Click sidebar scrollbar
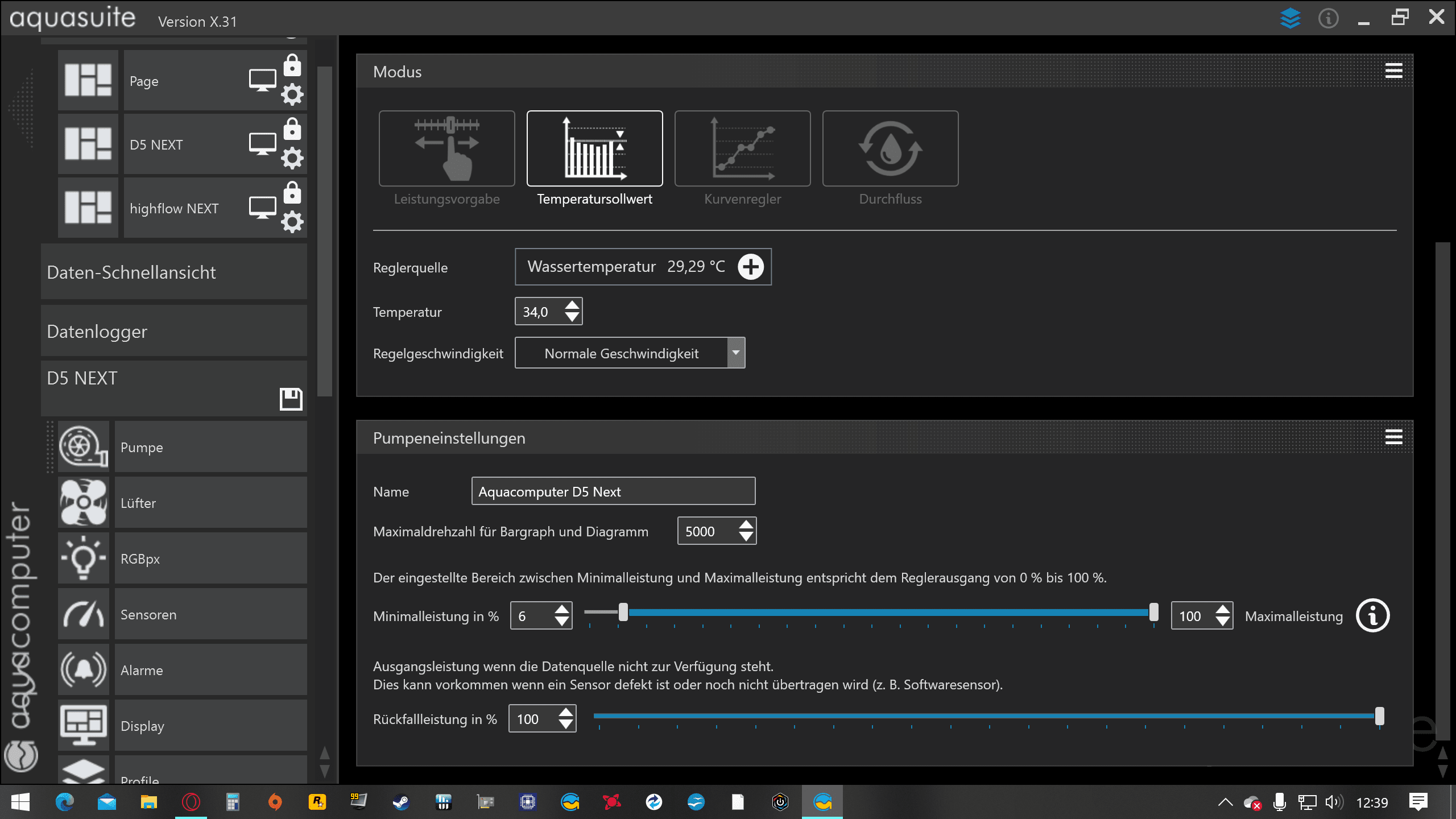The width and height of the screenshot is (1456, 819). 325,231
